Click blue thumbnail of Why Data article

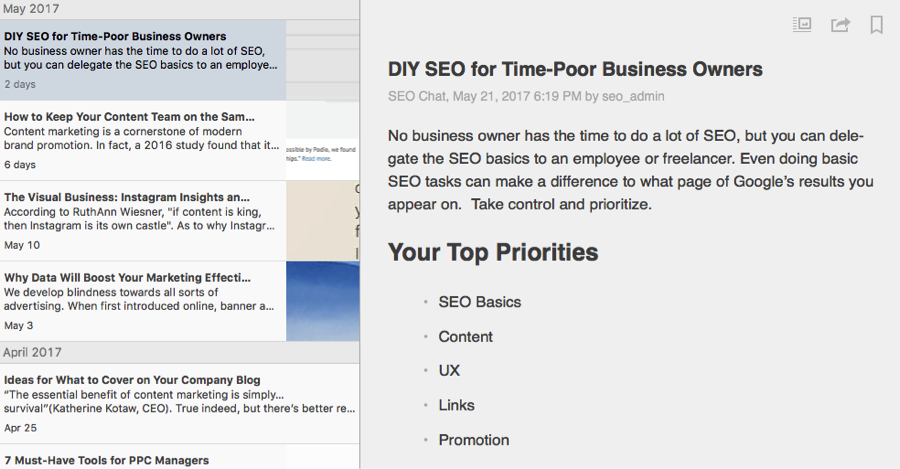pyautogui.click(x=323, y=301)
